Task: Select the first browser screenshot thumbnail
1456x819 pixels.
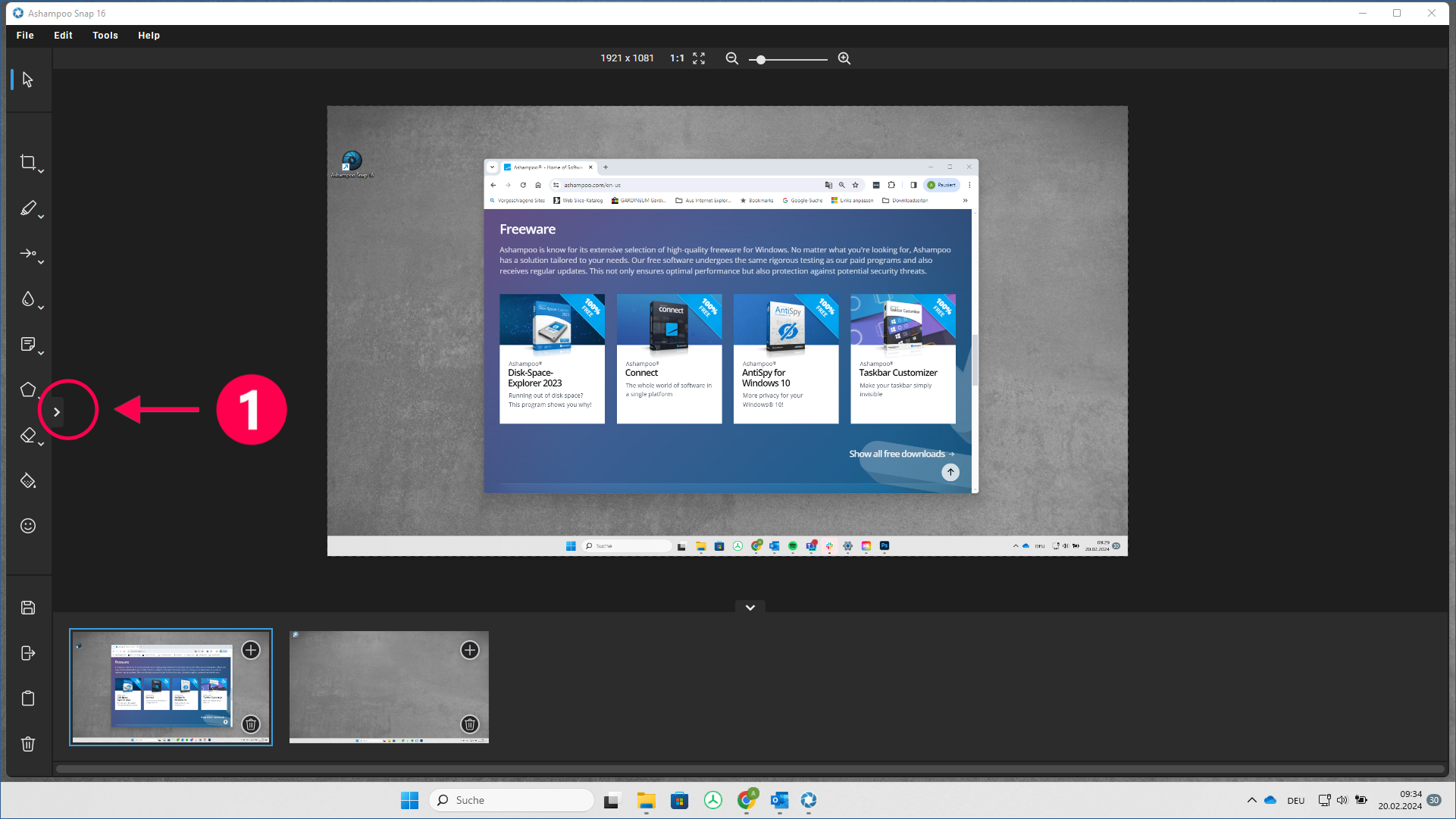Action: [x=171, y=687]
